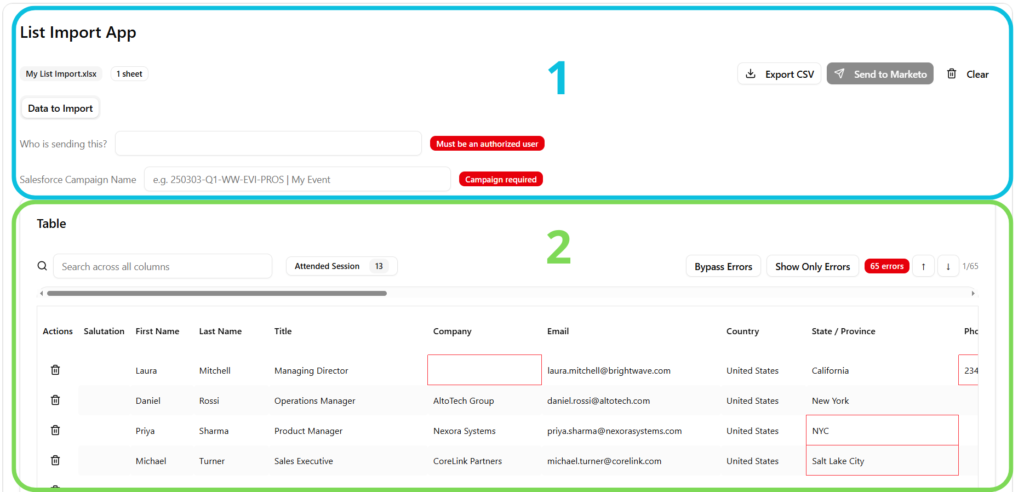Open the Data to Import tab
The width and height of the screenshot is (1024, 492).
pos(60,108)
